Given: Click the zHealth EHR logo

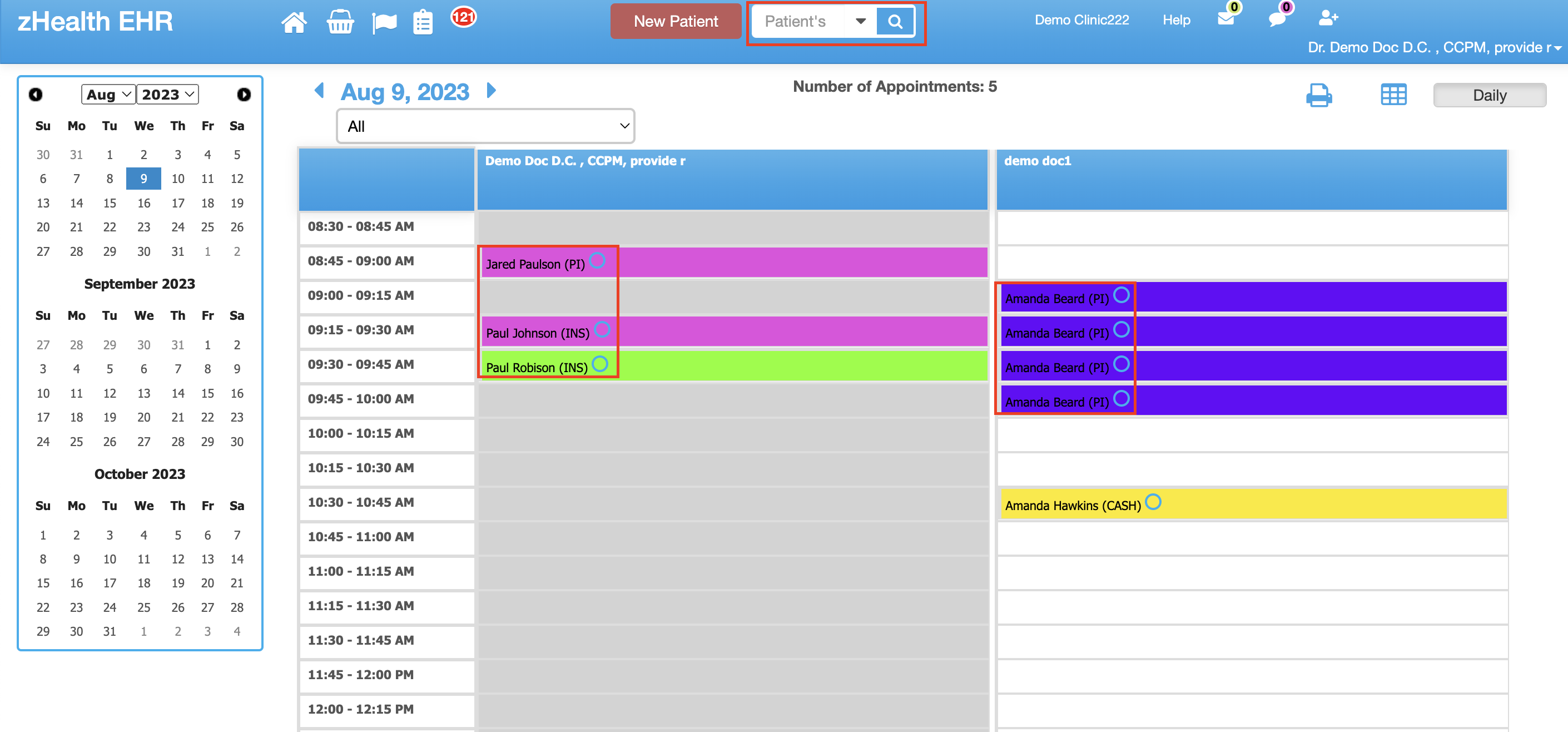Looking at the screenshot, I should (x=95, y=21).
